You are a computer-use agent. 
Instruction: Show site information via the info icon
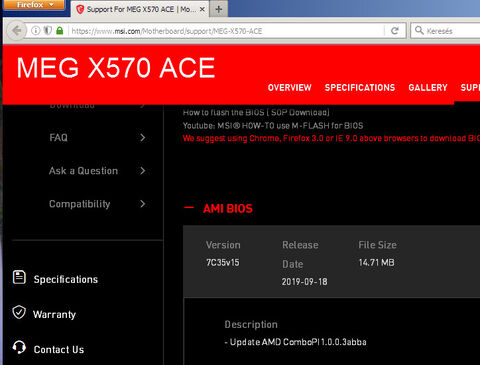coord(35,31)
